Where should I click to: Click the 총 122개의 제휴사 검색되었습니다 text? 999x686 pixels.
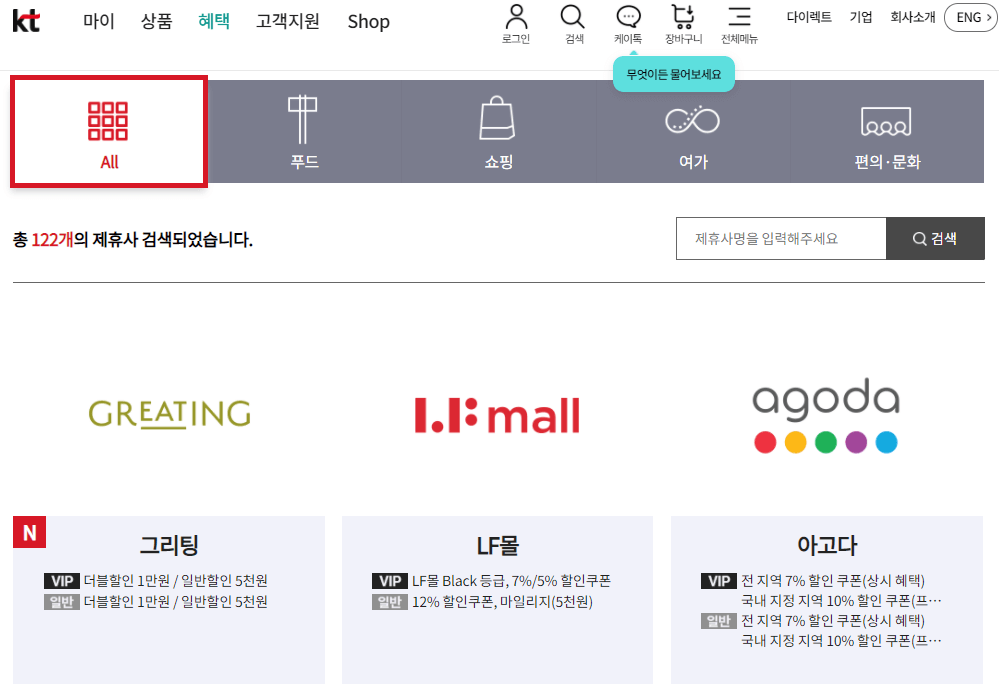[133, 239]
